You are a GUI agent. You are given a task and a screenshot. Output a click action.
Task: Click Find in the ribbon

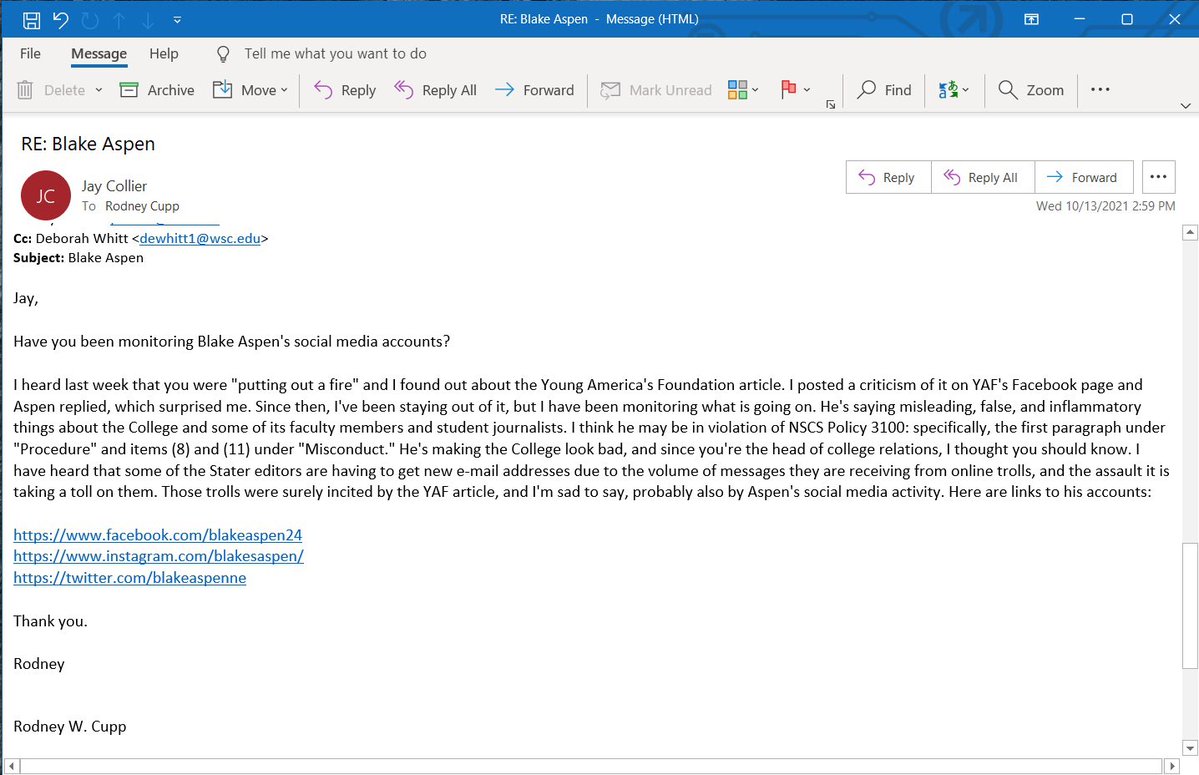(884, 90)
